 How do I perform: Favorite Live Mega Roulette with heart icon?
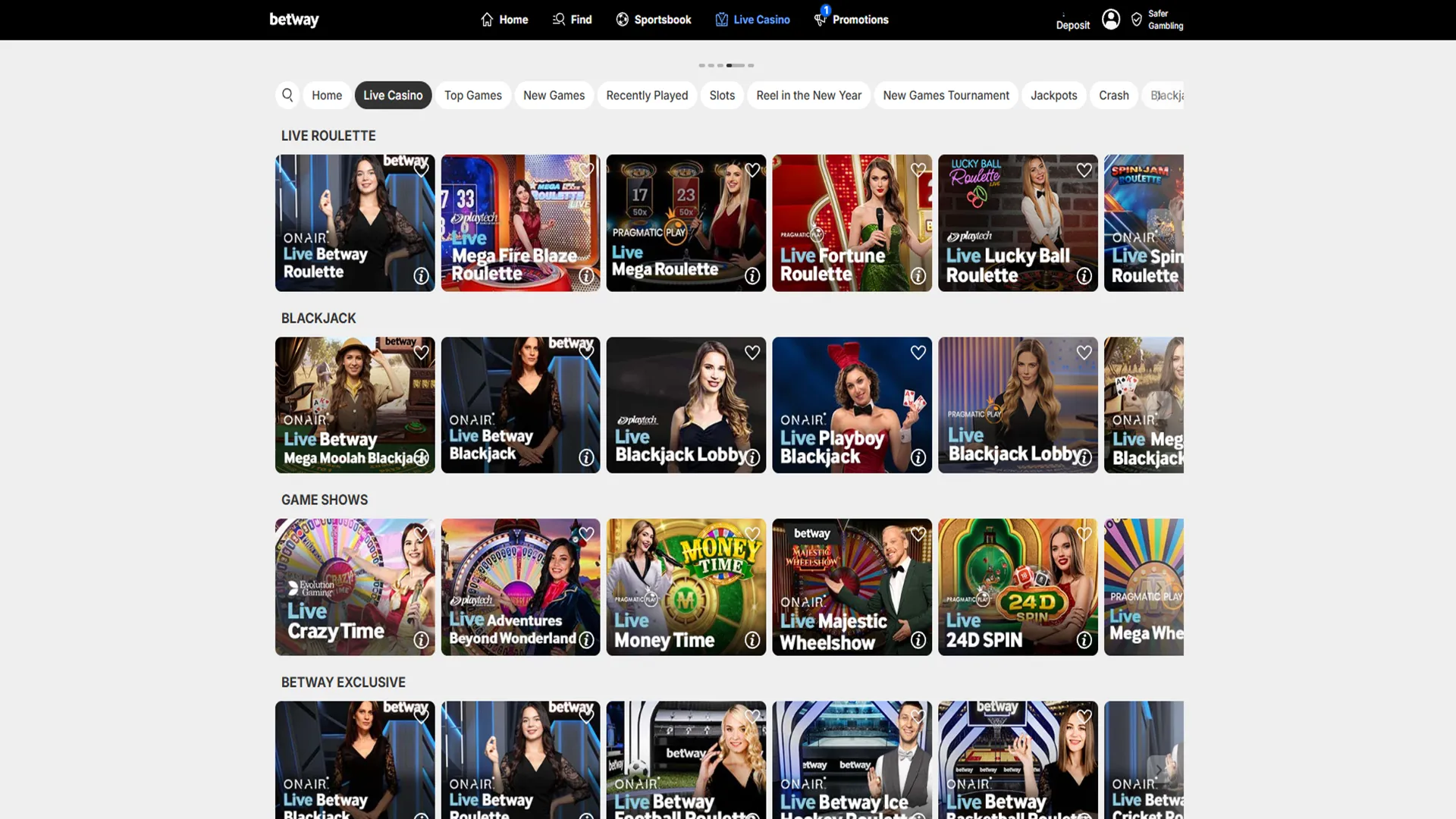(x=752, y=170)
